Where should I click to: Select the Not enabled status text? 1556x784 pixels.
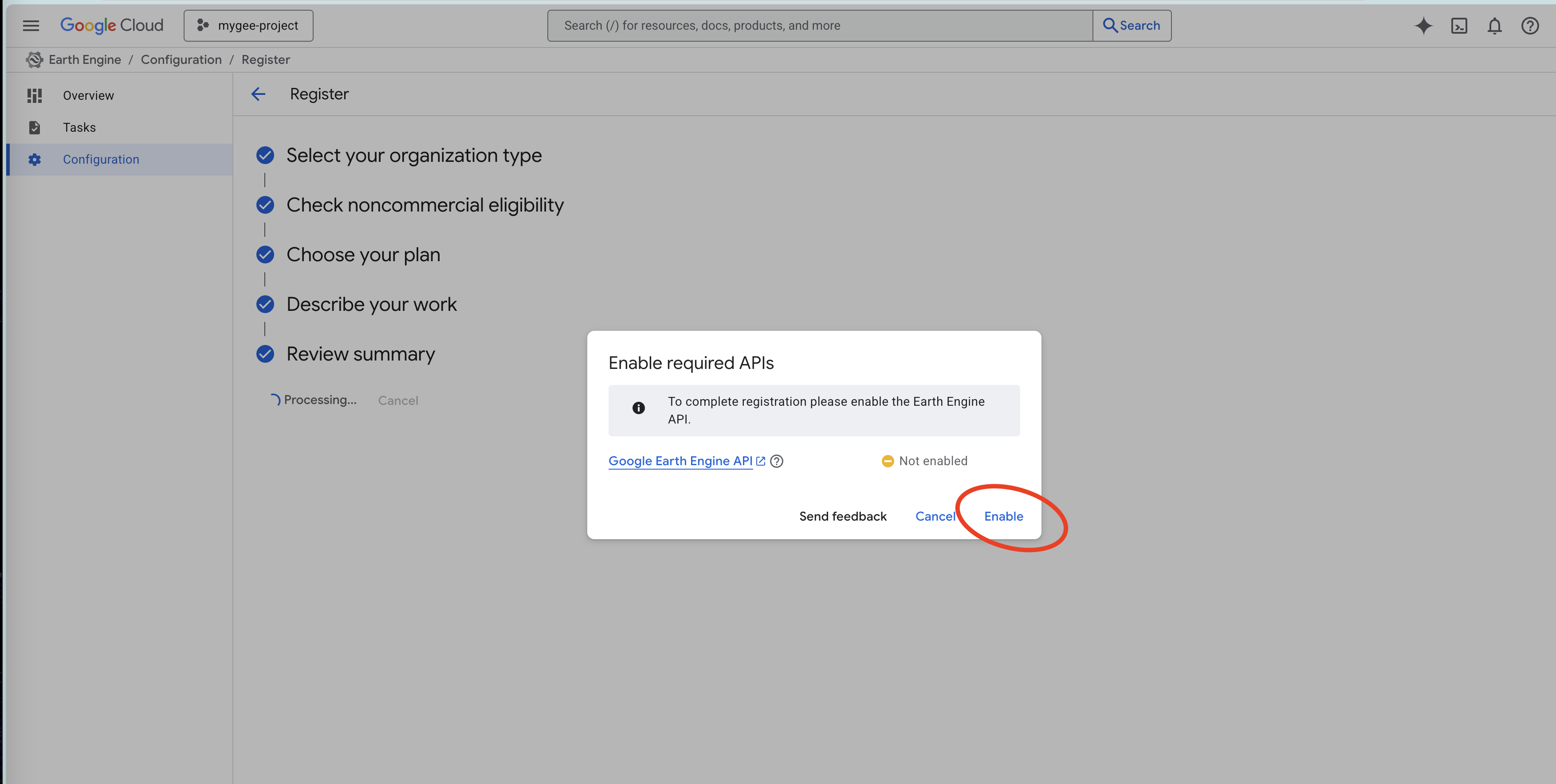(933, 461)
